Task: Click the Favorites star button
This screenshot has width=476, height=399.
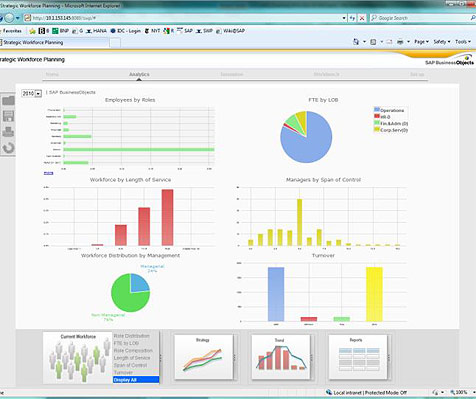Action: (12, 31)
